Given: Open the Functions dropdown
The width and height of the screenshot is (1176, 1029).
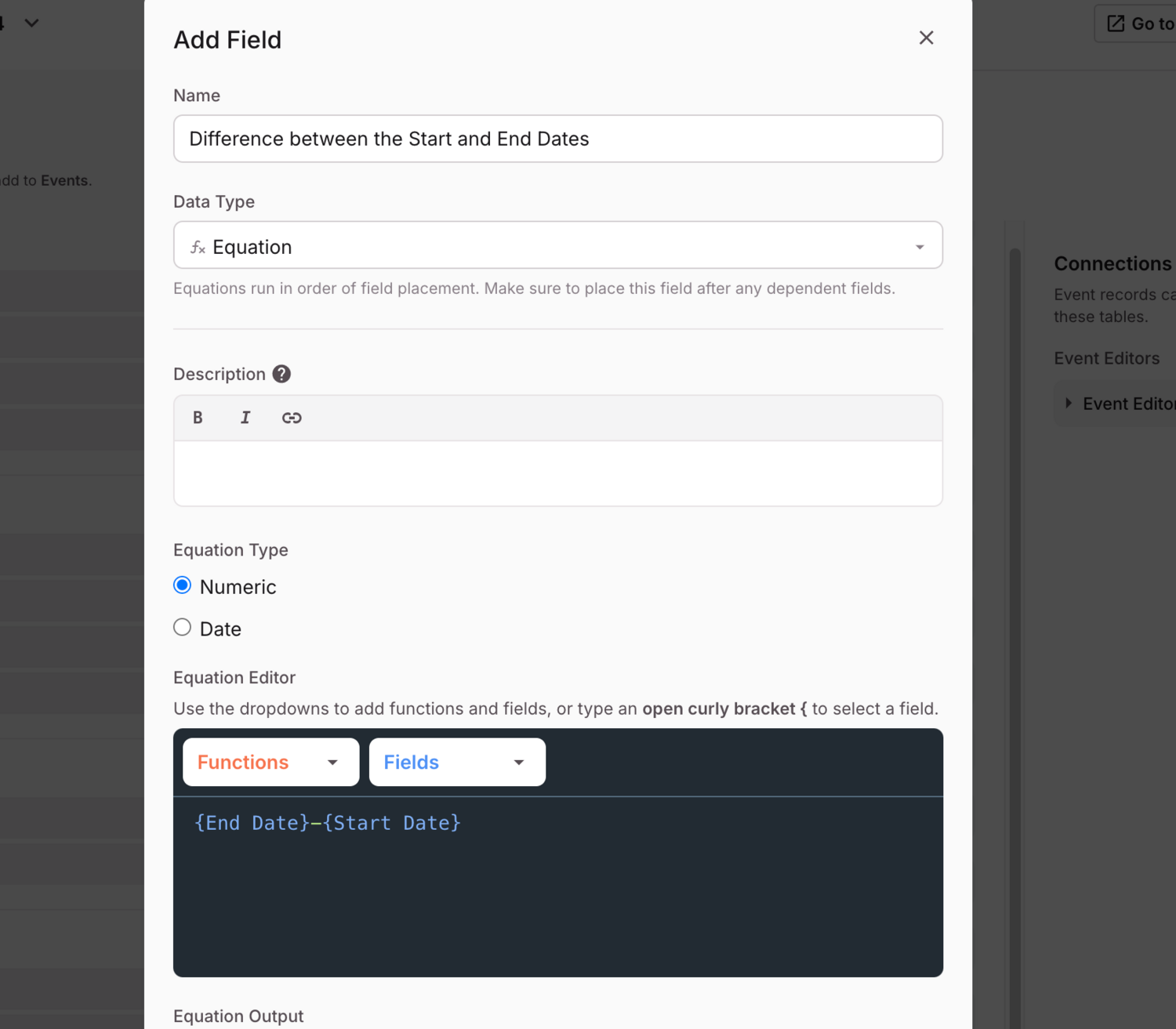Looking at the screenshot, I should (270, 762).
